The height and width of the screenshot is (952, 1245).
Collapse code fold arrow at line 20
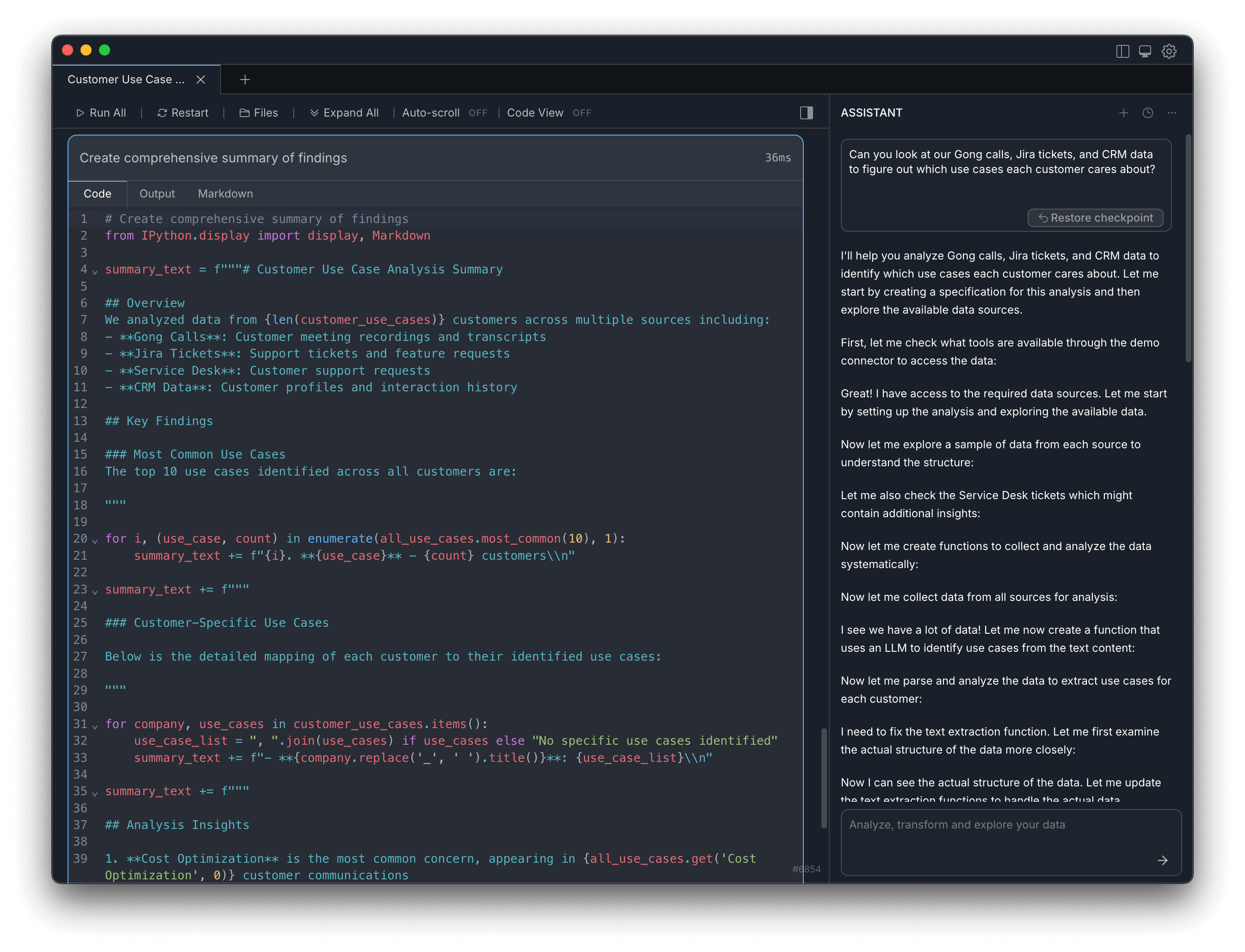pos(95,541)
